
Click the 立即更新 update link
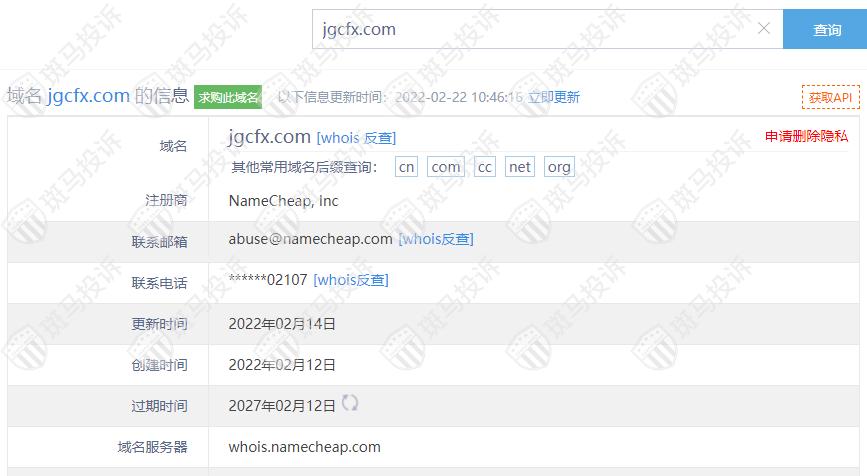(x=553, y=97)
